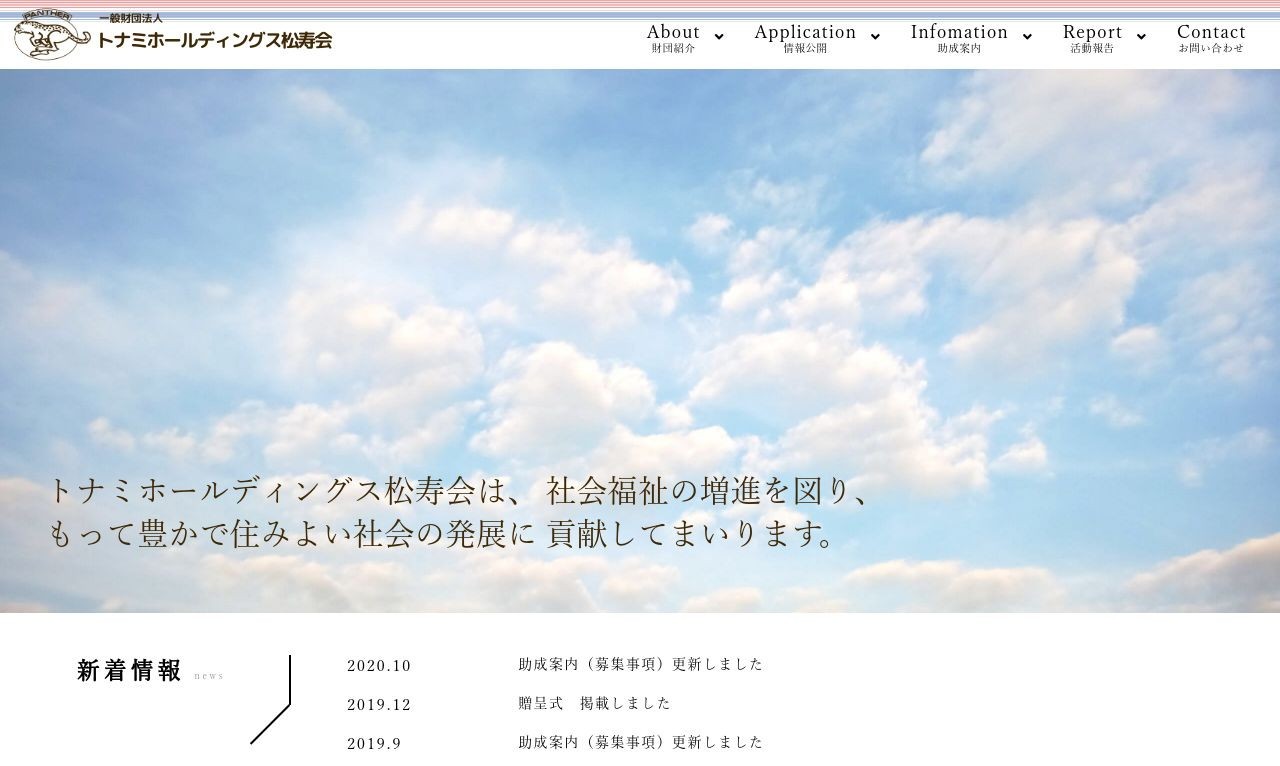Click the small 'news' label beside 新着情報
This screenshot has height=766, width=1280.
point(209,676)
